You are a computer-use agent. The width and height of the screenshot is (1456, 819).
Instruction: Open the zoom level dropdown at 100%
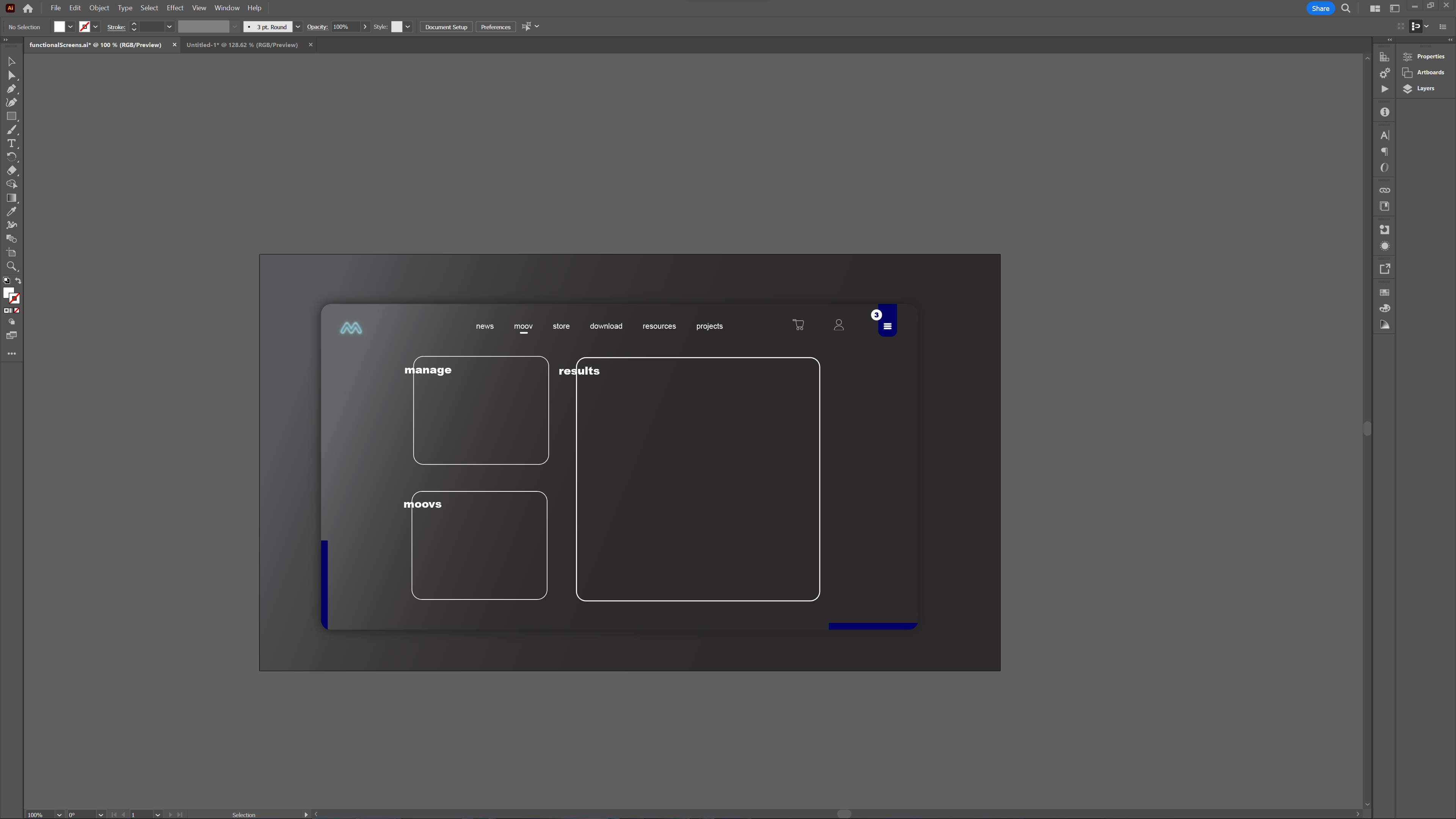click(x=59, y=814)
